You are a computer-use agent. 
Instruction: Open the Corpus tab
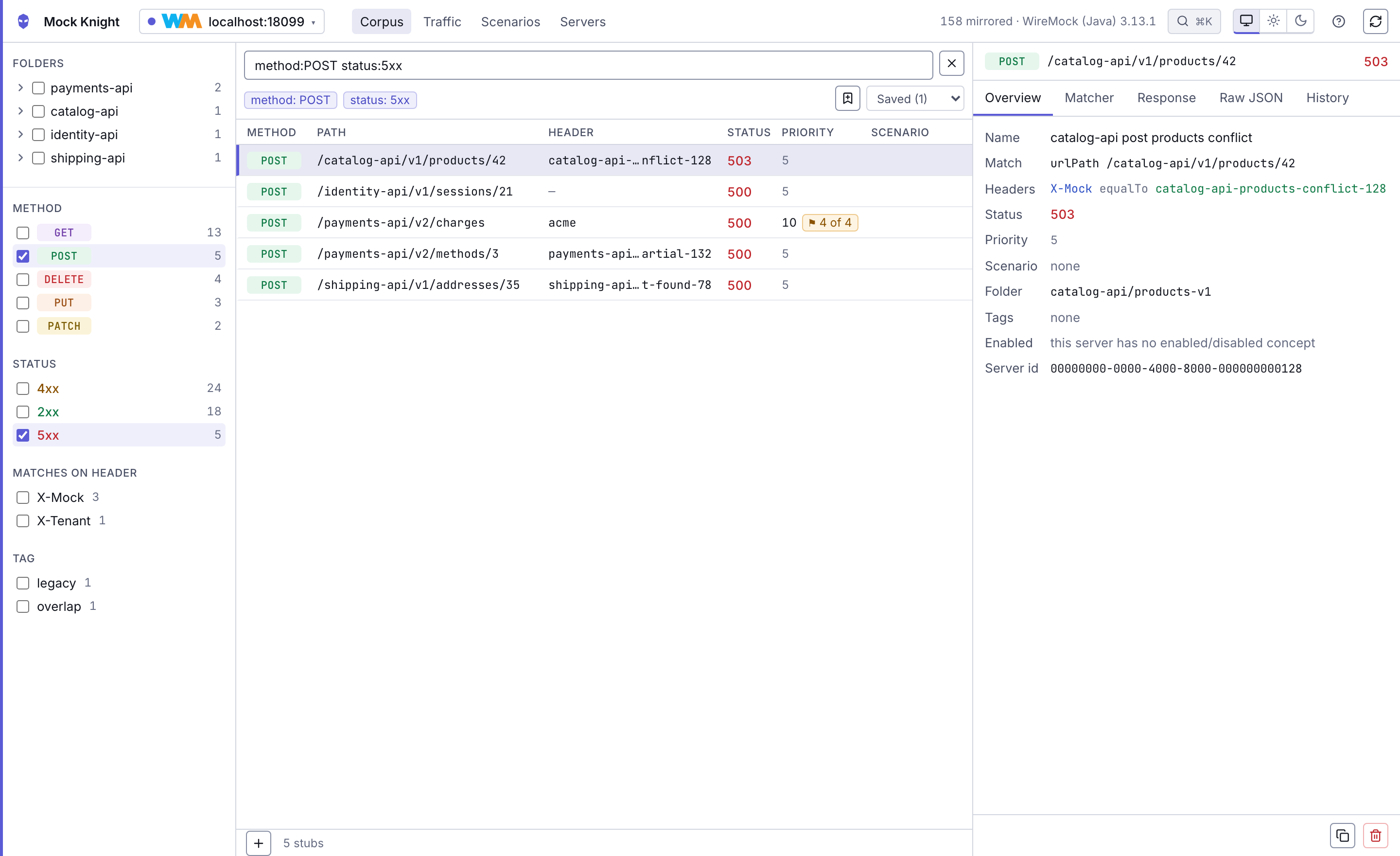click(x=381, y=21)
